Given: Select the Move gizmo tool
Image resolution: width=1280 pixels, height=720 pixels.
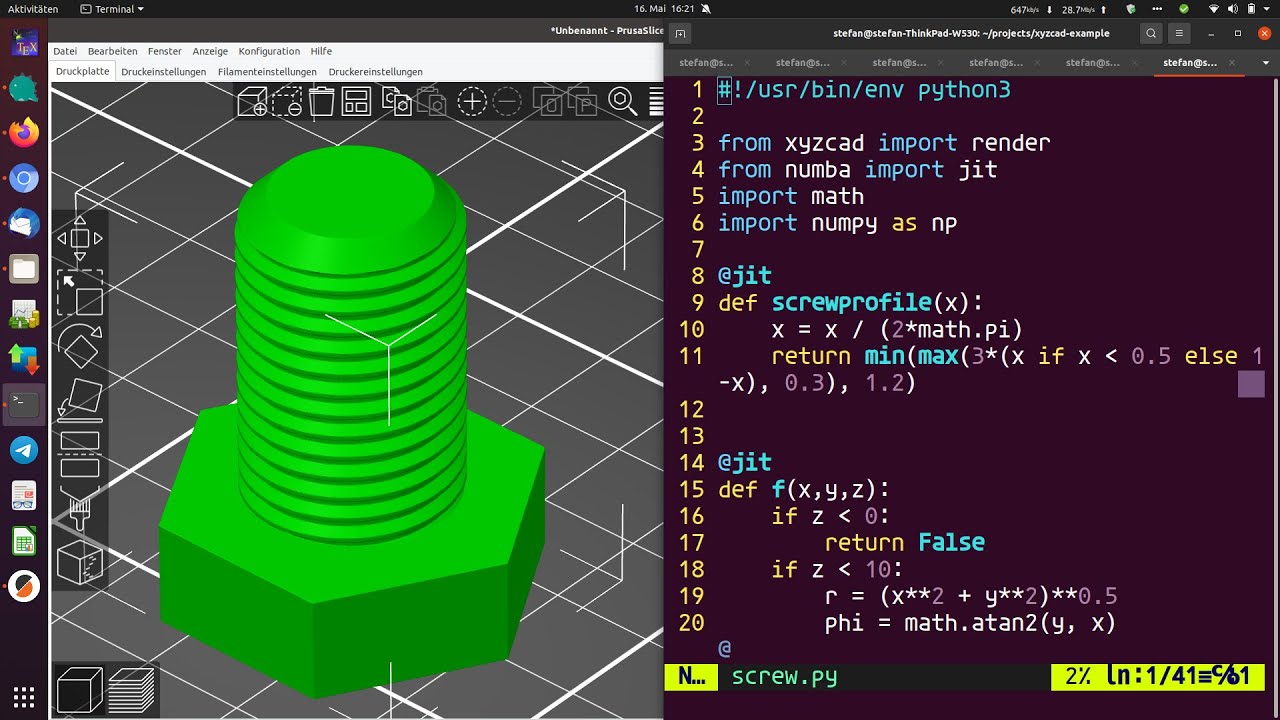Looking at the screenshot, I should (x=80, y=239).
